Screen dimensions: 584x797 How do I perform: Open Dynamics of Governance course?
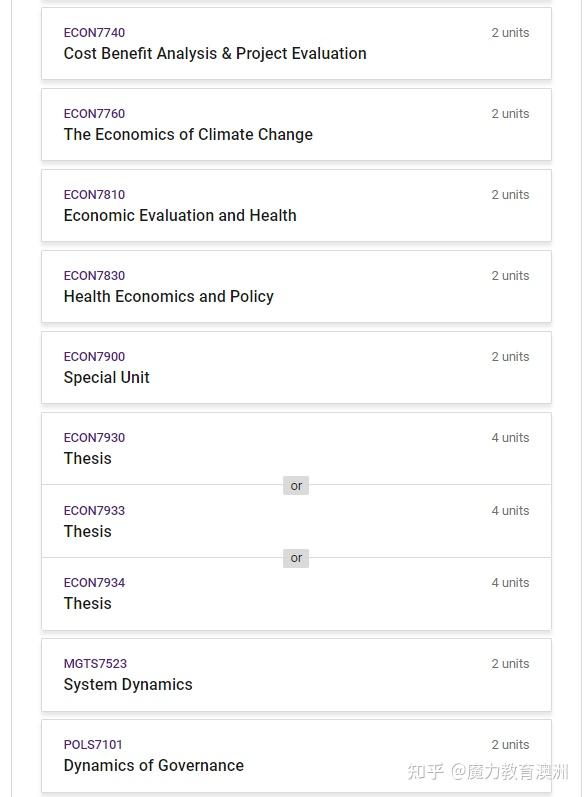[153, 765]
